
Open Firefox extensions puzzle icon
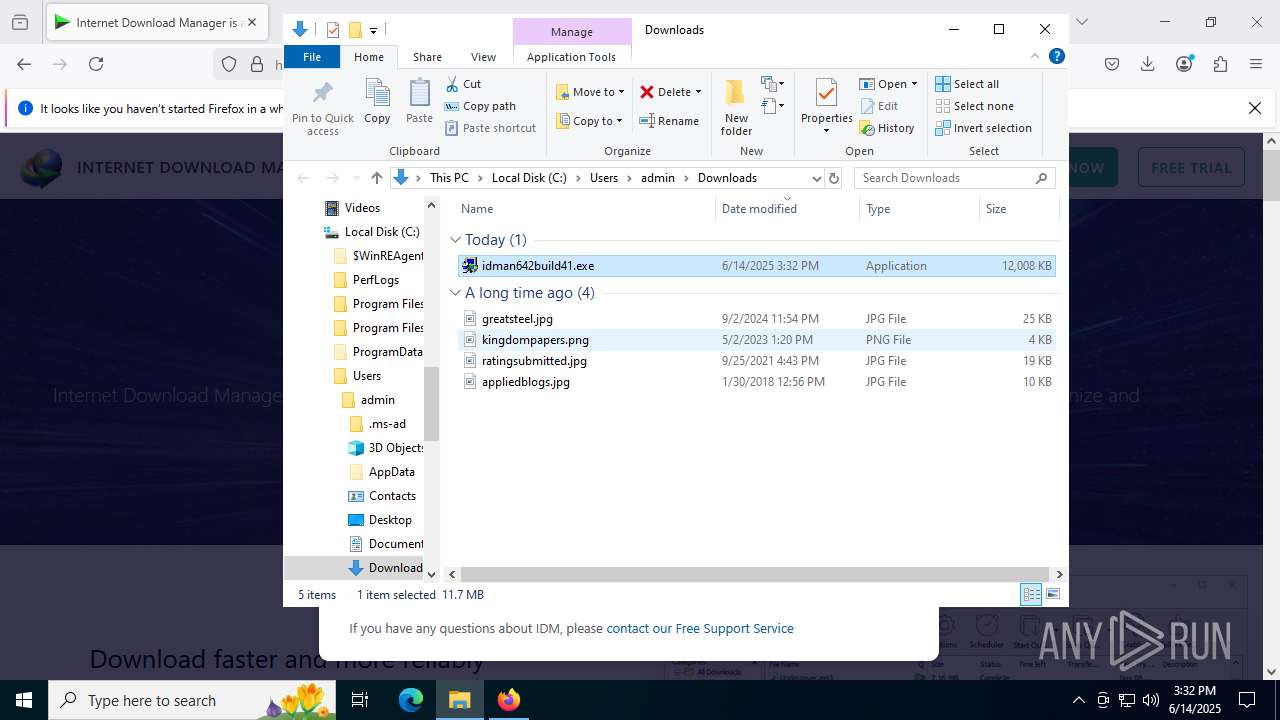(x=1220, y=64)
